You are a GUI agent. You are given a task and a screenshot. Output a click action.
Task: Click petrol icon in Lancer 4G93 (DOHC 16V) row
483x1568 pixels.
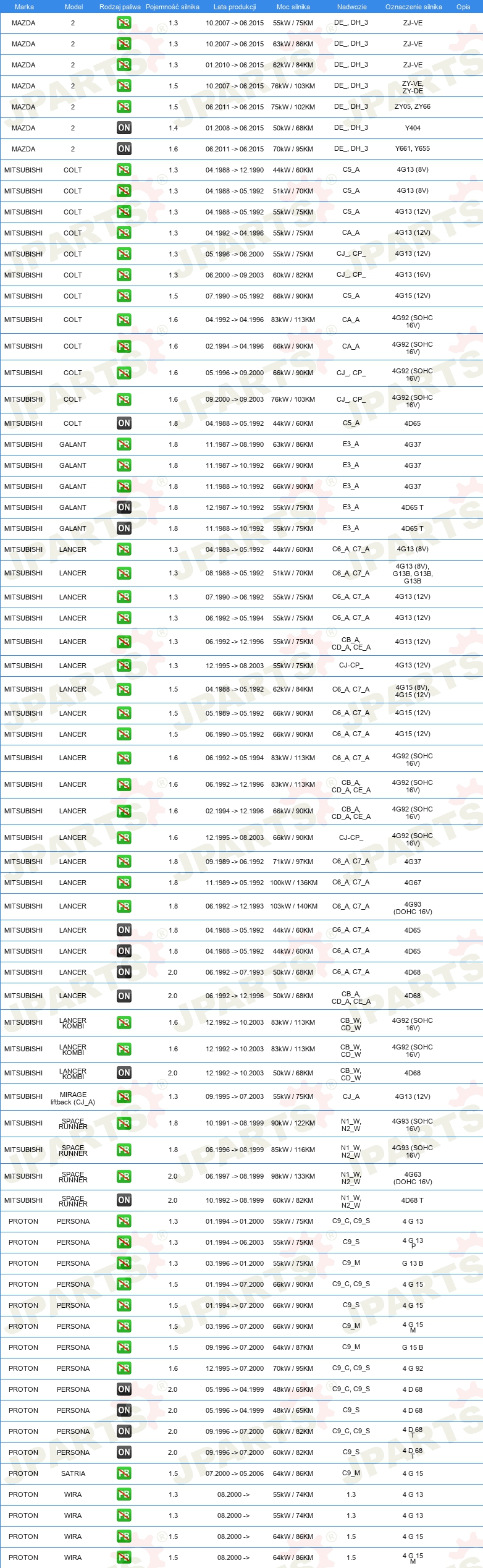(124, 907)
